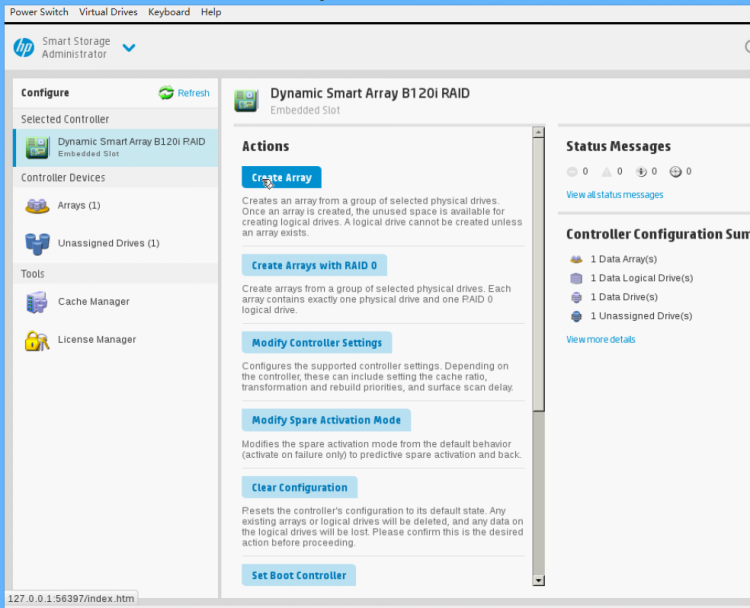Click the Data Drive(s) summary icon

click(576, 297)
